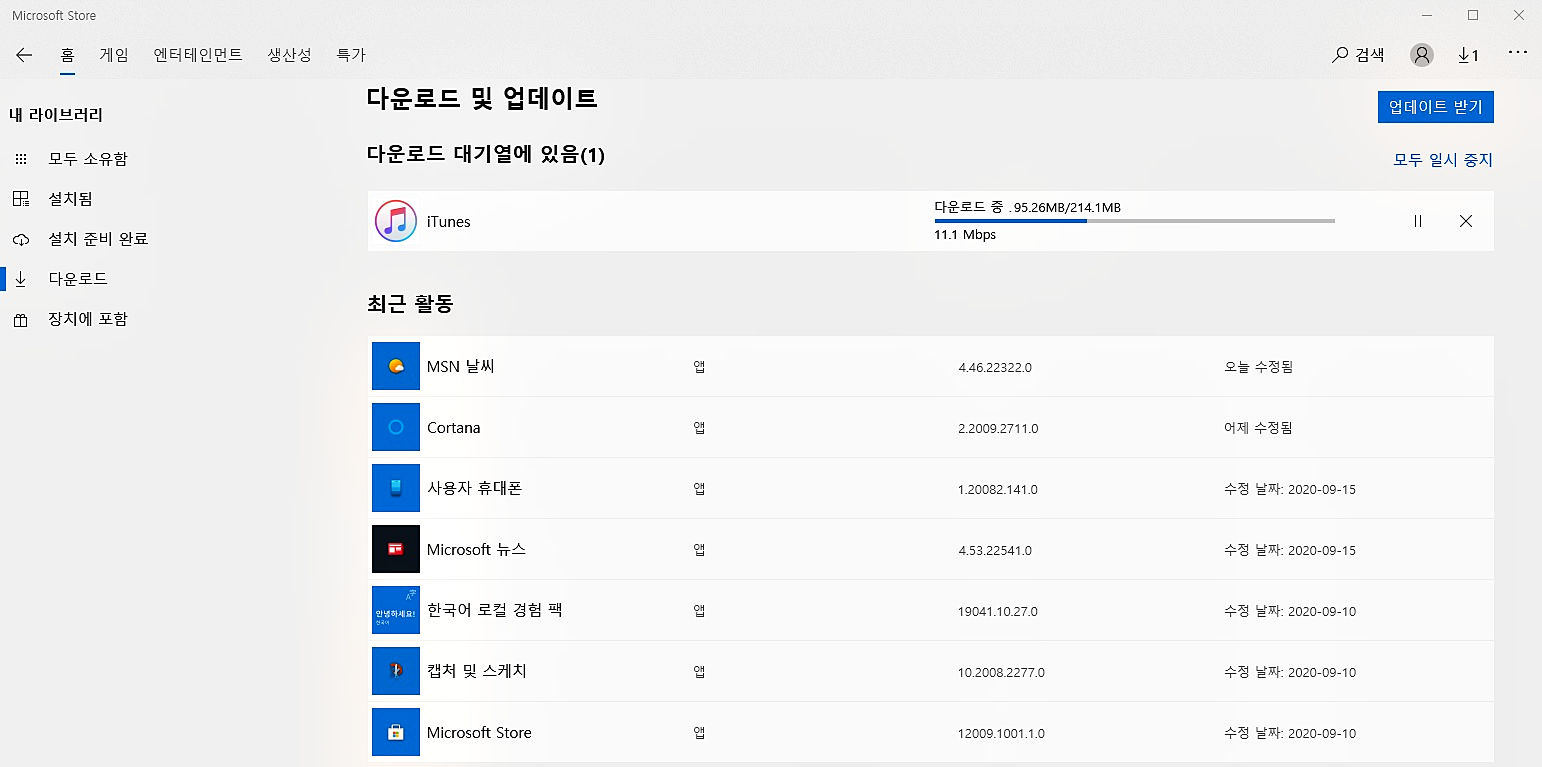Switch to the 홈 tab
The width and height of the screenshot is (1542, 767).
tap(67, 55)
